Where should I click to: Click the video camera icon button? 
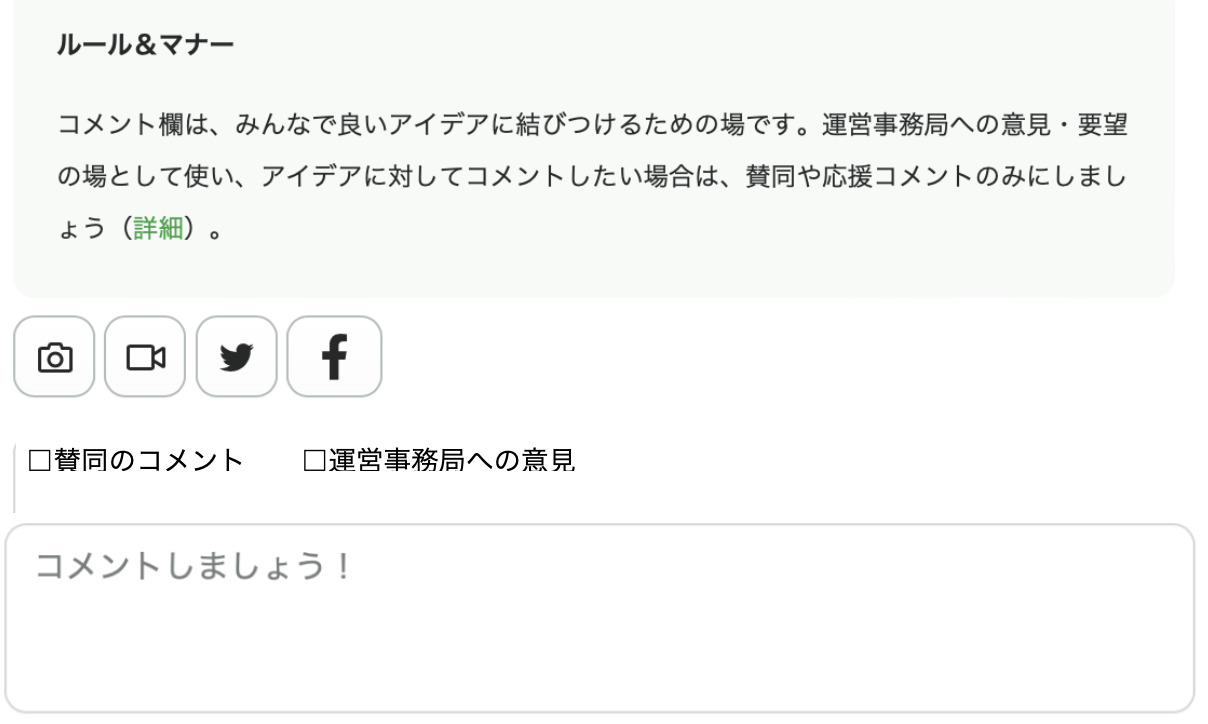(145, 357)
